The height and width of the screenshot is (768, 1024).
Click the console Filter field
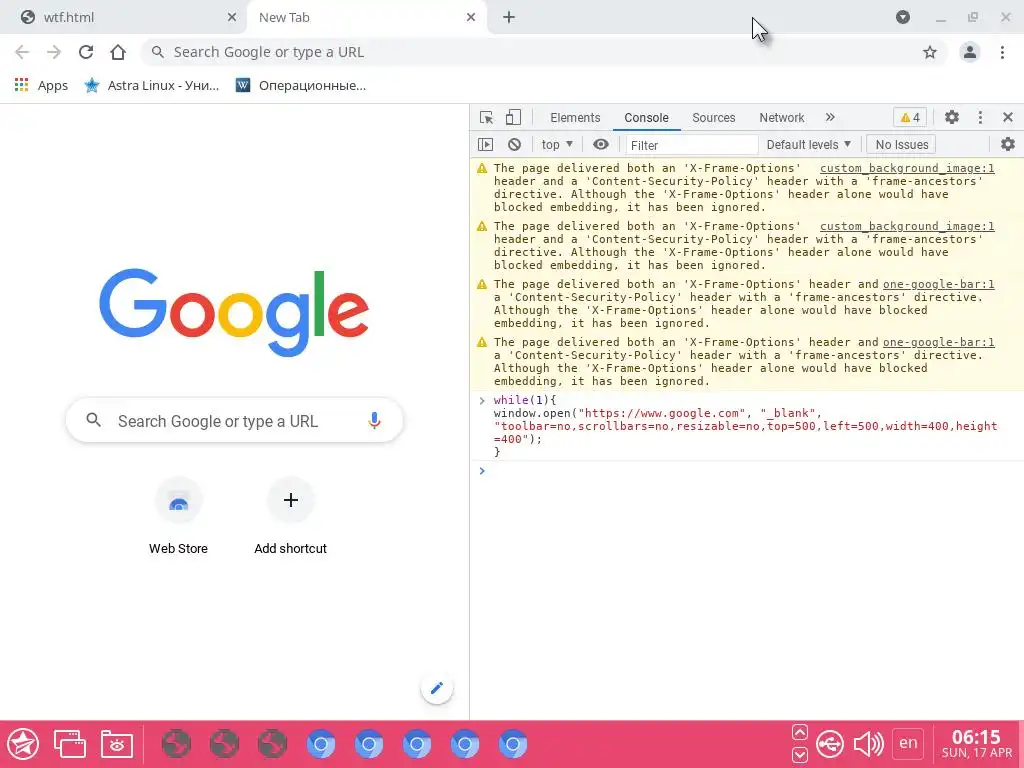tap(692, 145)
